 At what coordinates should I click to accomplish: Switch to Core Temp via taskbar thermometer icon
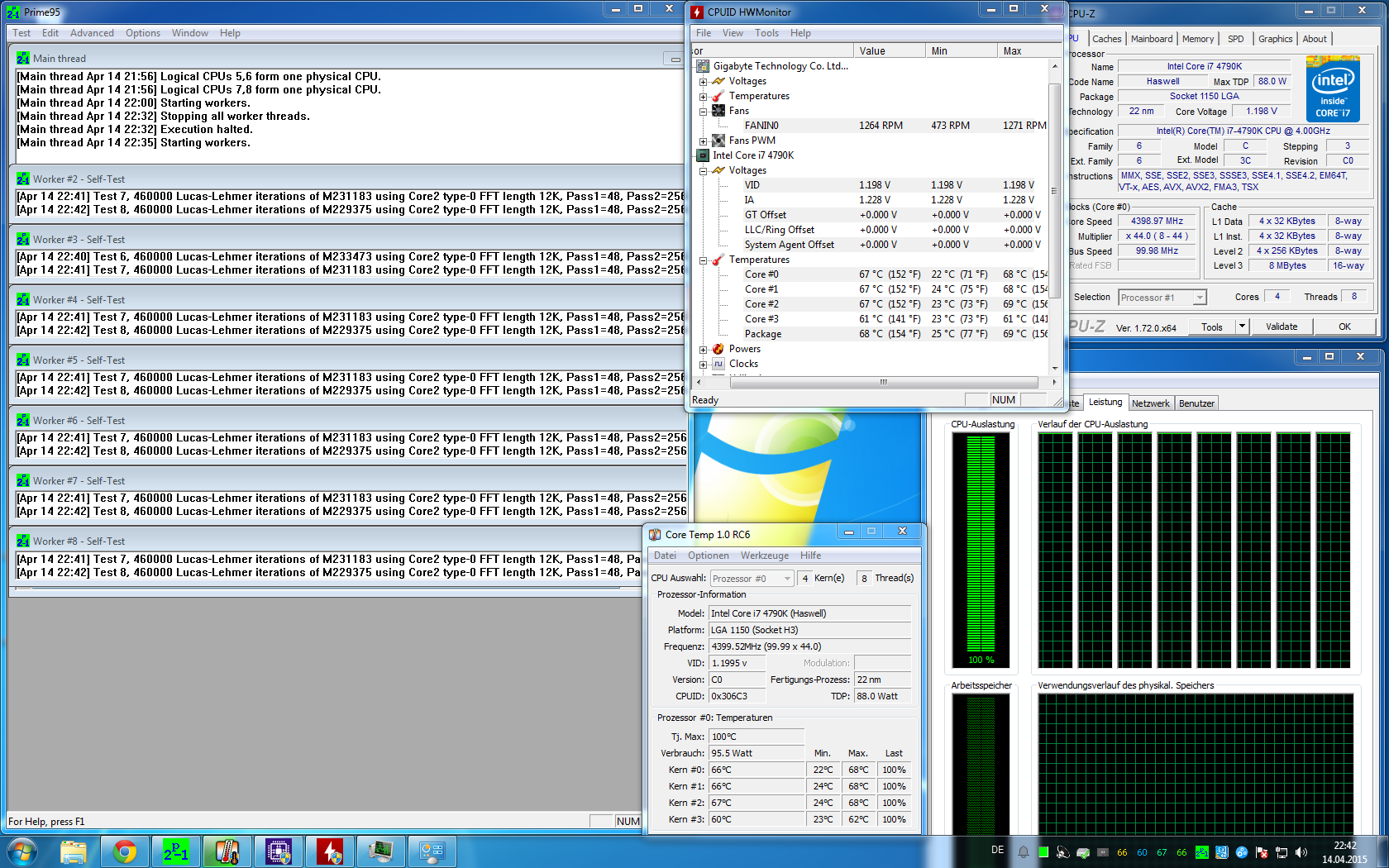coord(227,851)
